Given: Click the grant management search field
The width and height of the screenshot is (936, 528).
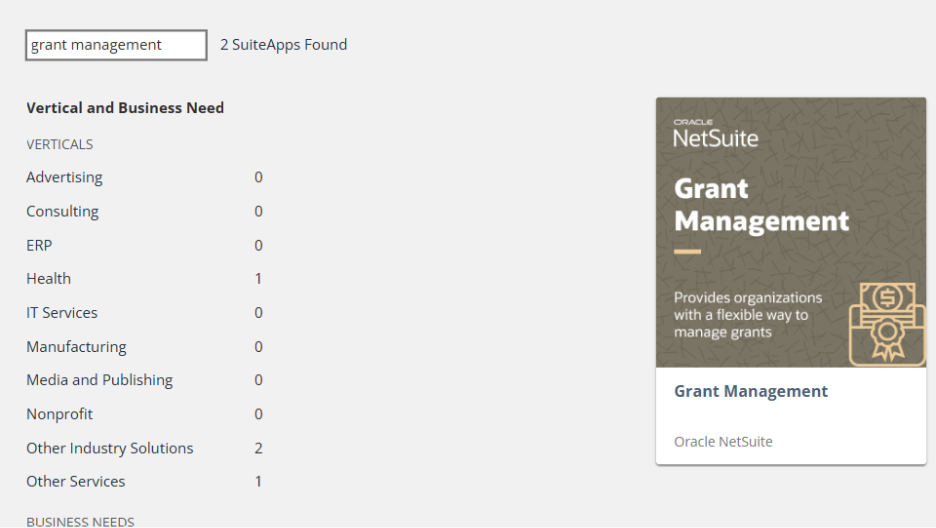Looking at the screenshot, I should click(116, 45).
